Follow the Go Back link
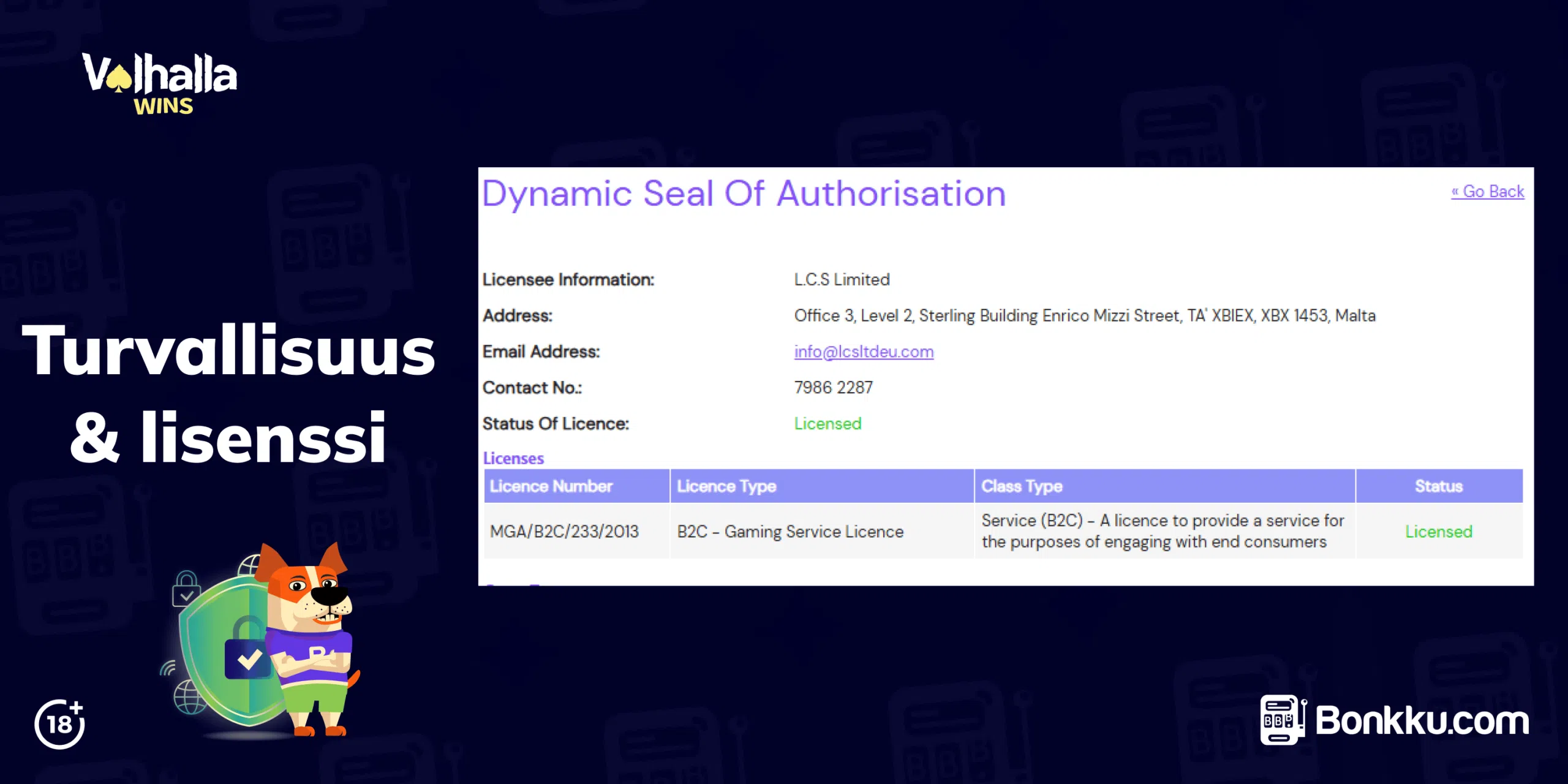The image size is (1568, 784). click(x=1487, y=192)
